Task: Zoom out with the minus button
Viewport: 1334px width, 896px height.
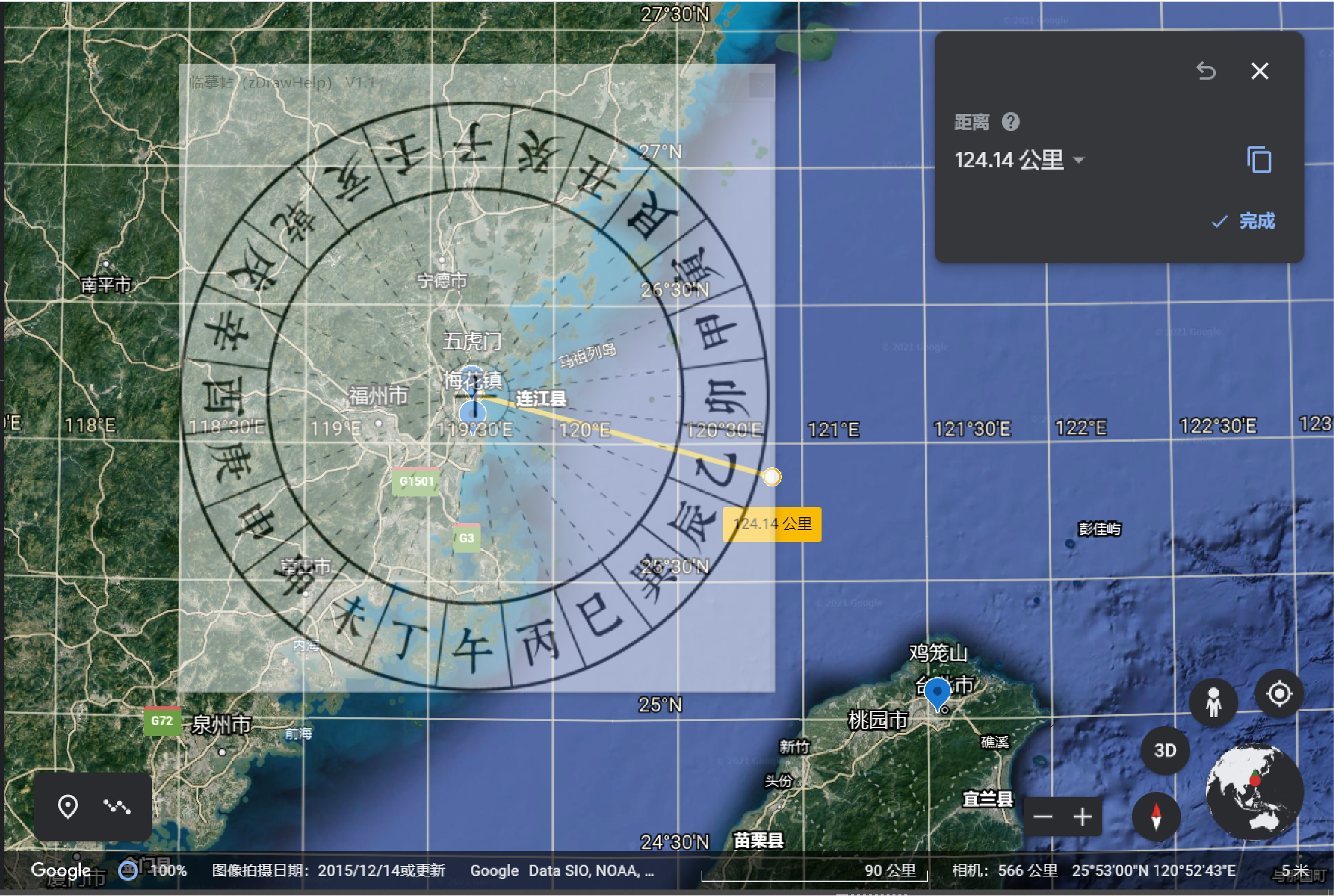Action: click(x=1043, y=817)
